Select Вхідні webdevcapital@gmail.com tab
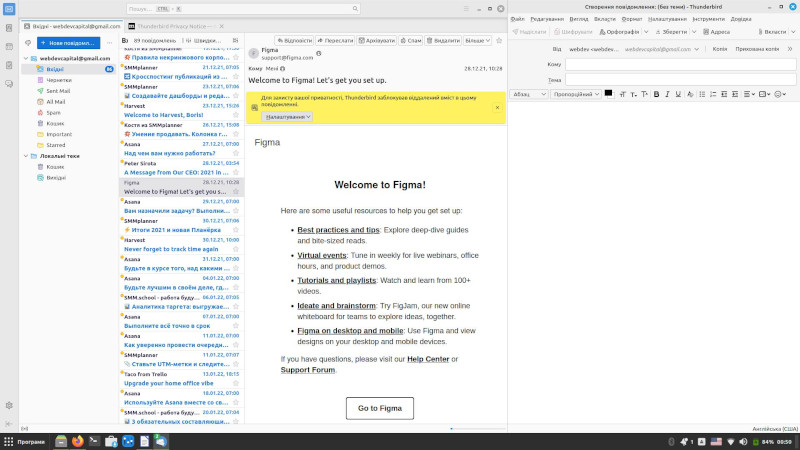Viewport: 800px width, 450px height. (72, 26)
